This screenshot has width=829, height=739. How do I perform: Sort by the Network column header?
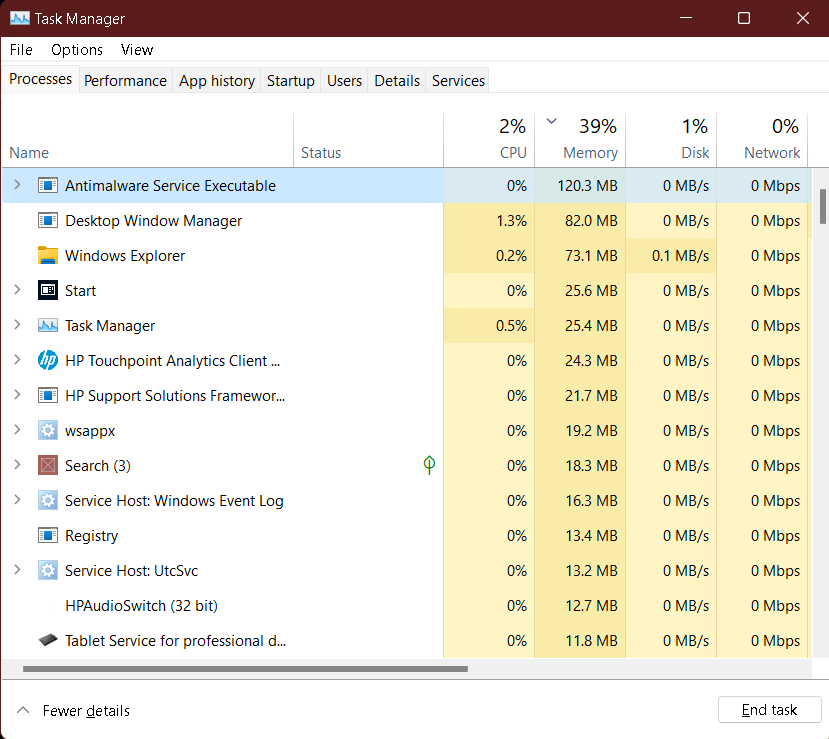point(762,141)
